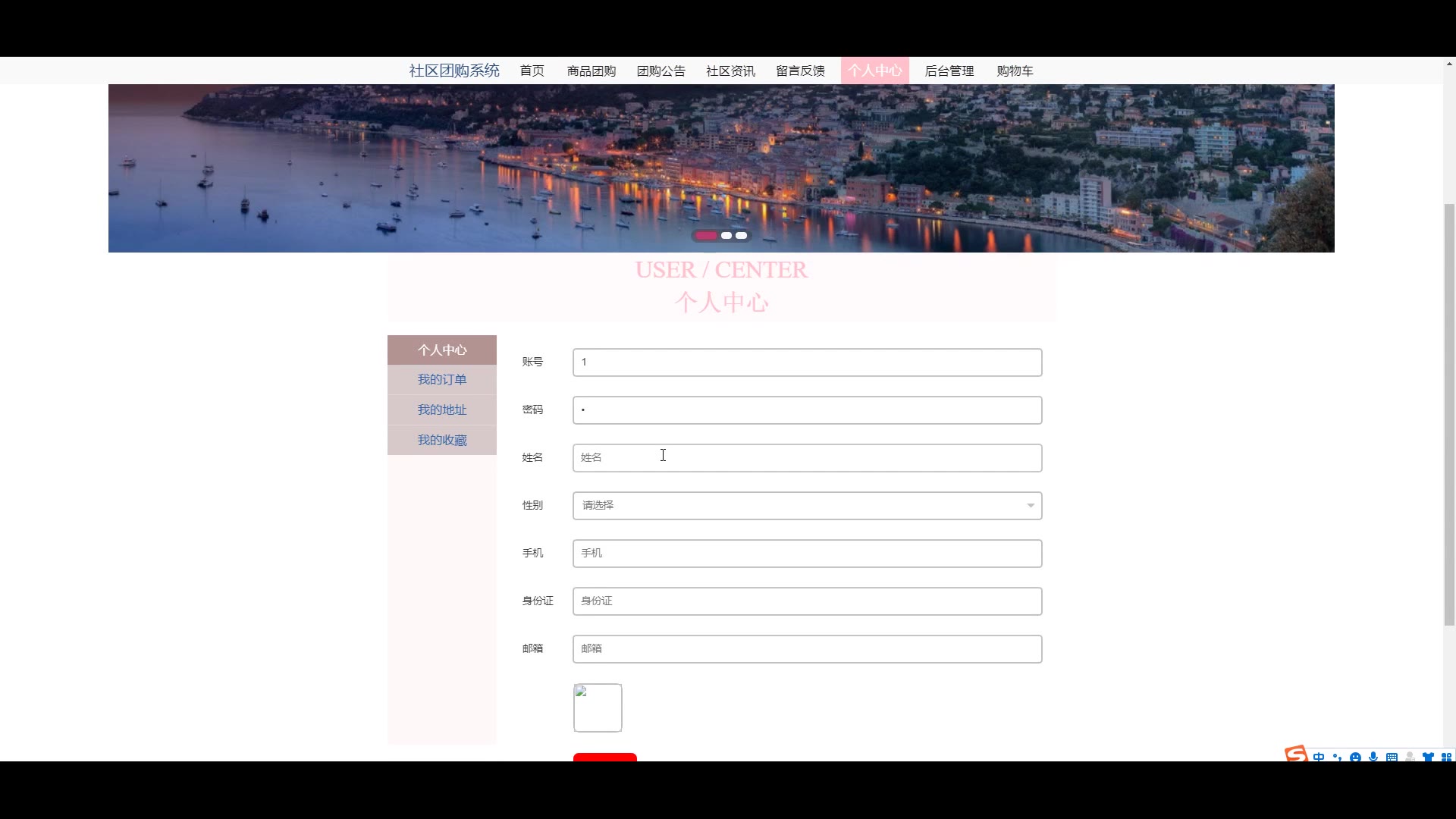Screen dimensions: 1456x819
Task: Select first carousel indicator dot
Action: pyautogui.click(x=706, y=236)
